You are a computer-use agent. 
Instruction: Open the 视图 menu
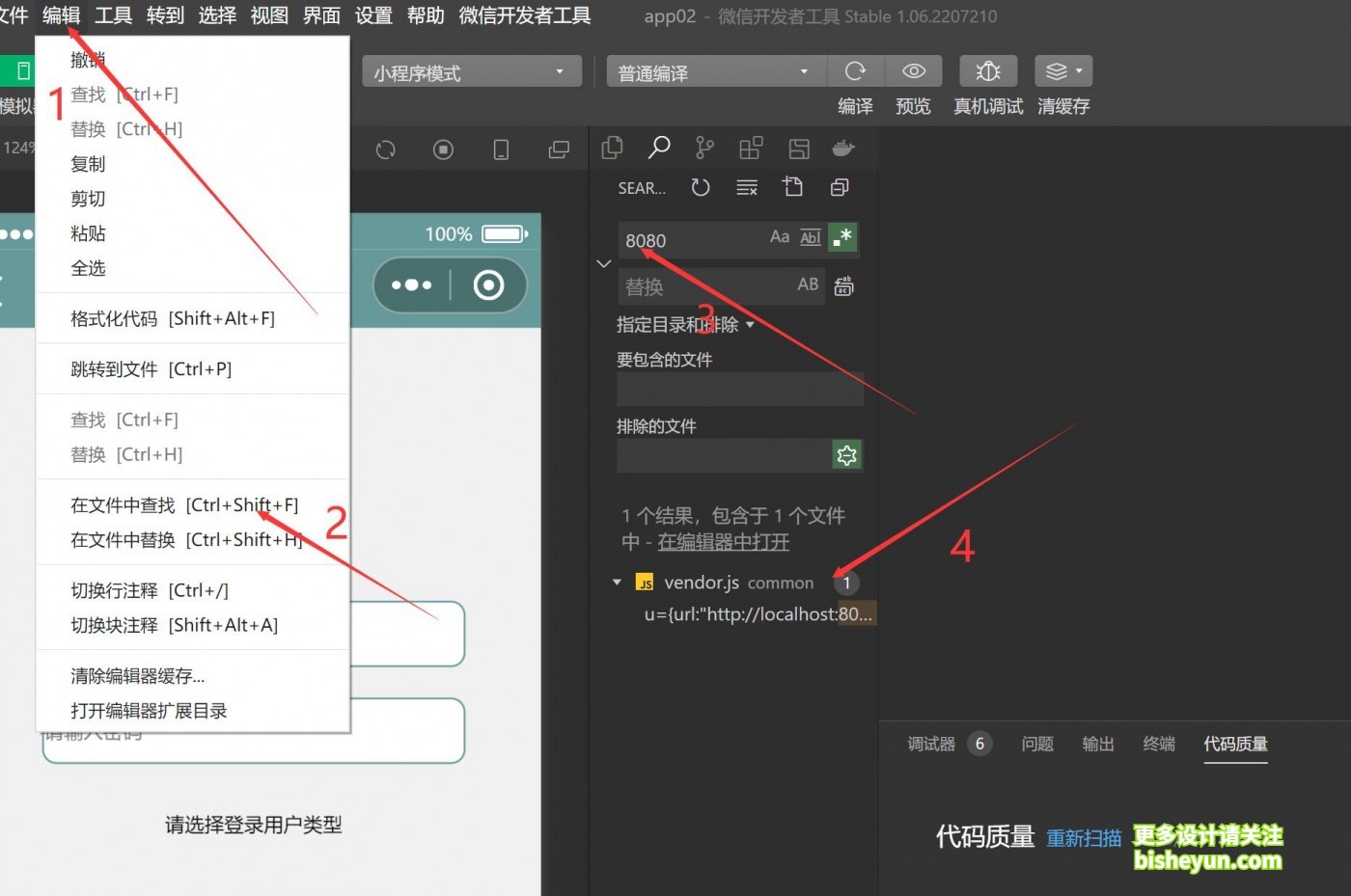click(269, 15)
